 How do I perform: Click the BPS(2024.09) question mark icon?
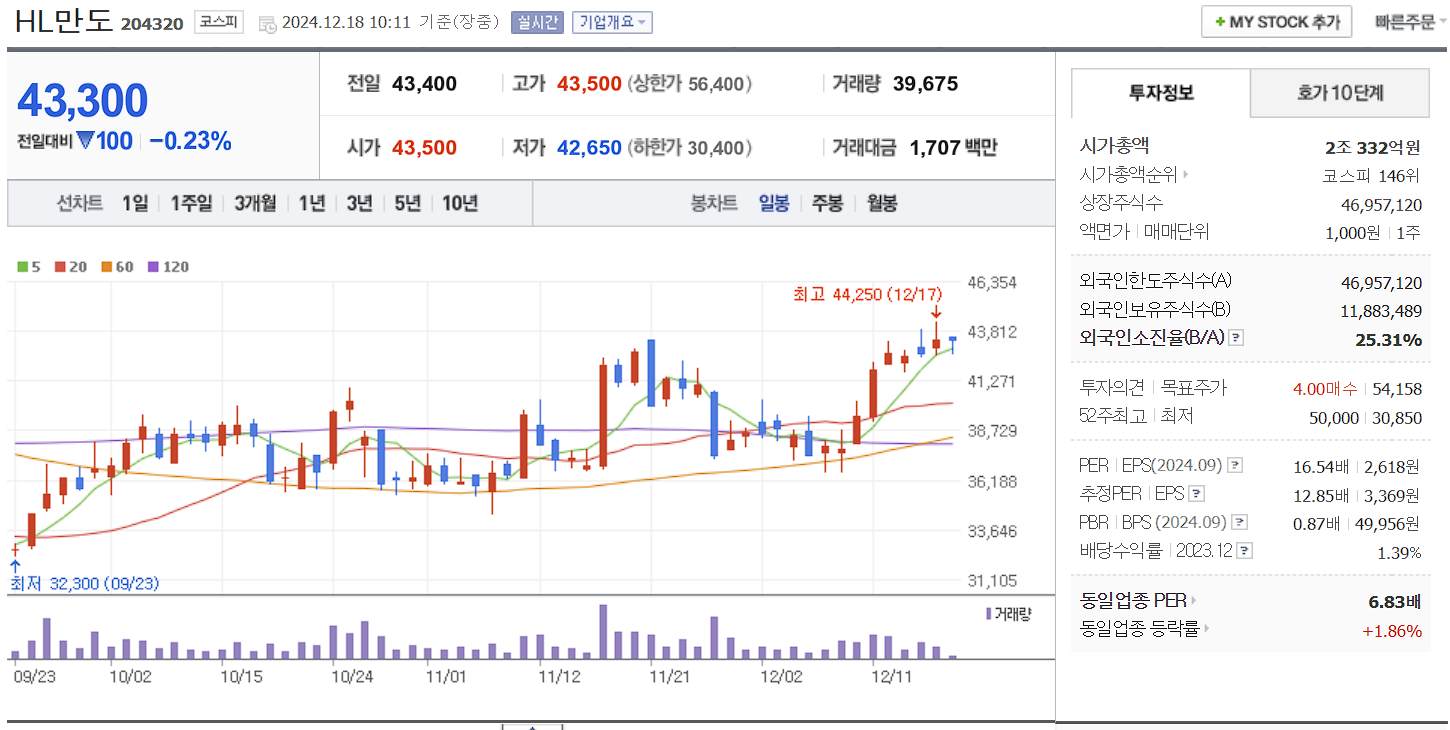point(1237,521)
